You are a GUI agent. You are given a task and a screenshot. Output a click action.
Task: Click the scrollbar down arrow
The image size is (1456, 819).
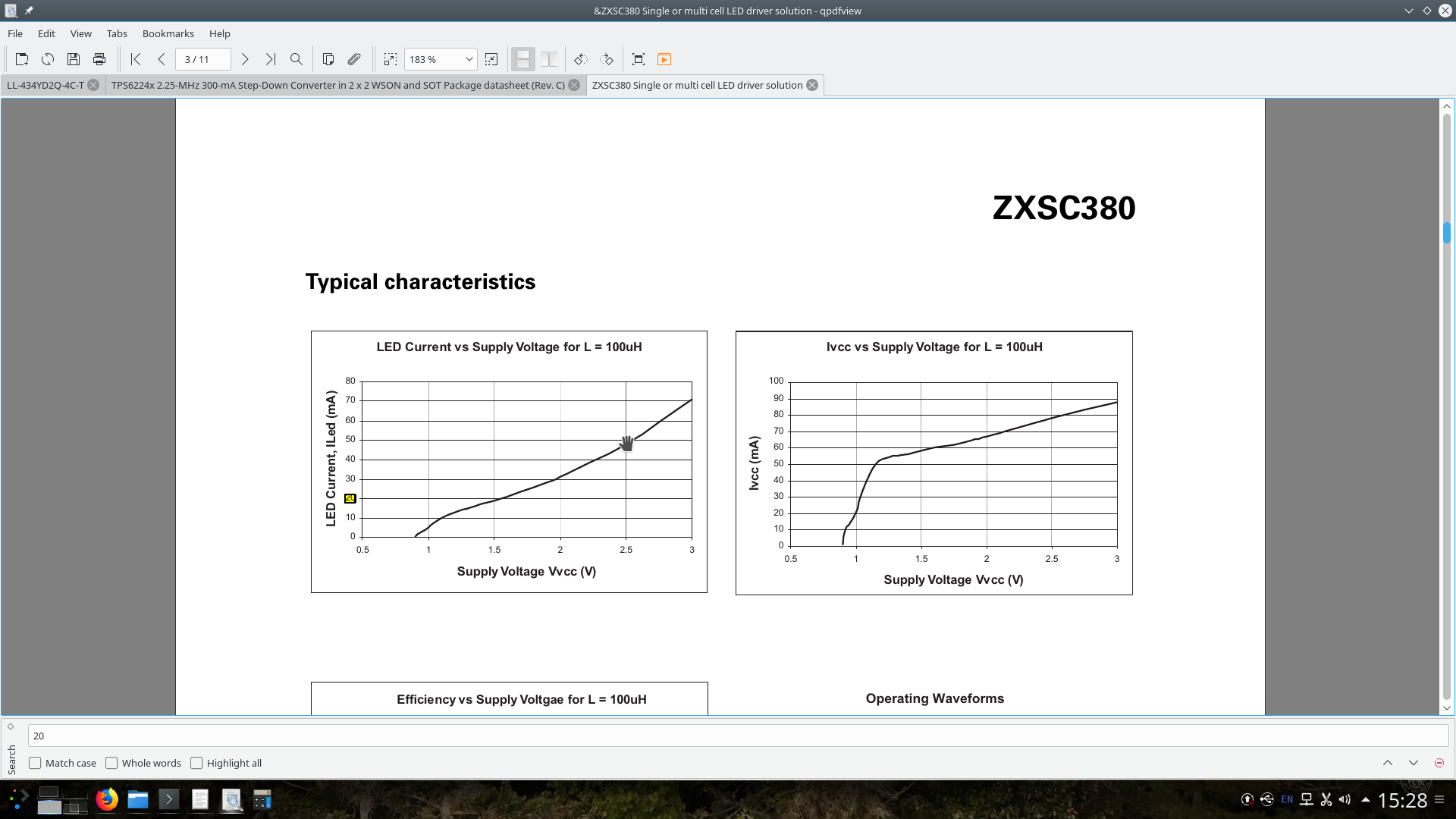1447,708
